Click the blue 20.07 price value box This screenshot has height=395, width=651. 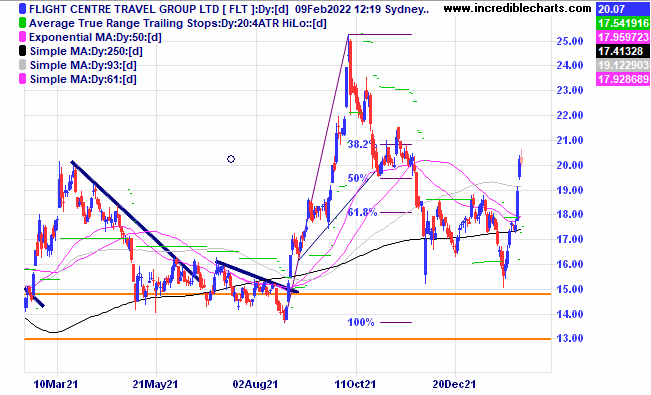[622, 9]
